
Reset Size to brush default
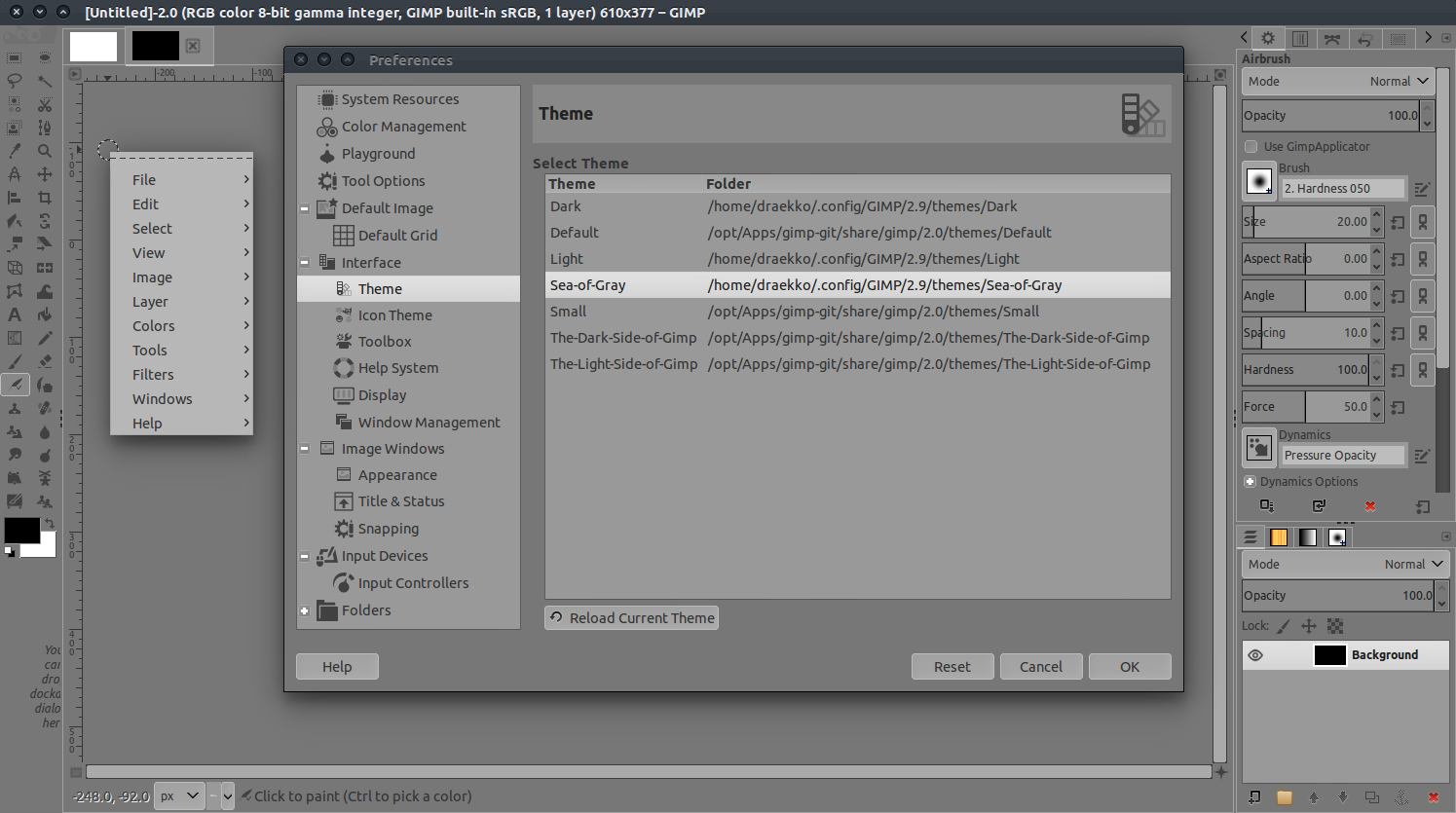coord(1398,222)
